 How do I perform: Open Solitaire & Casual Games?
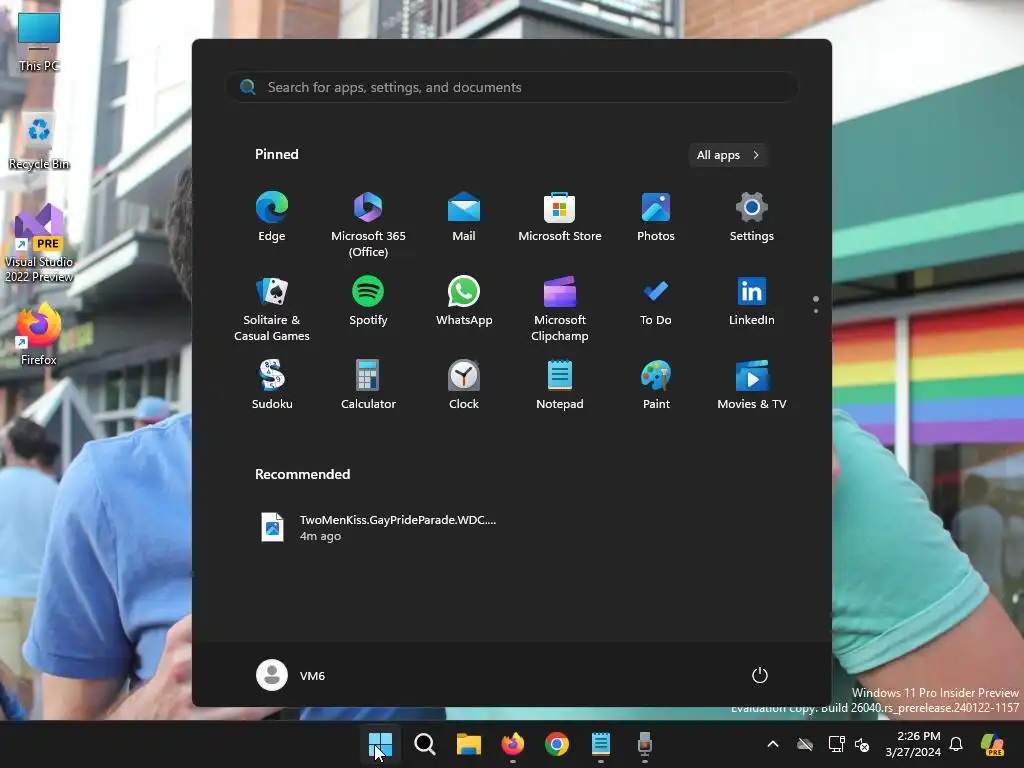tap(272, 309)
